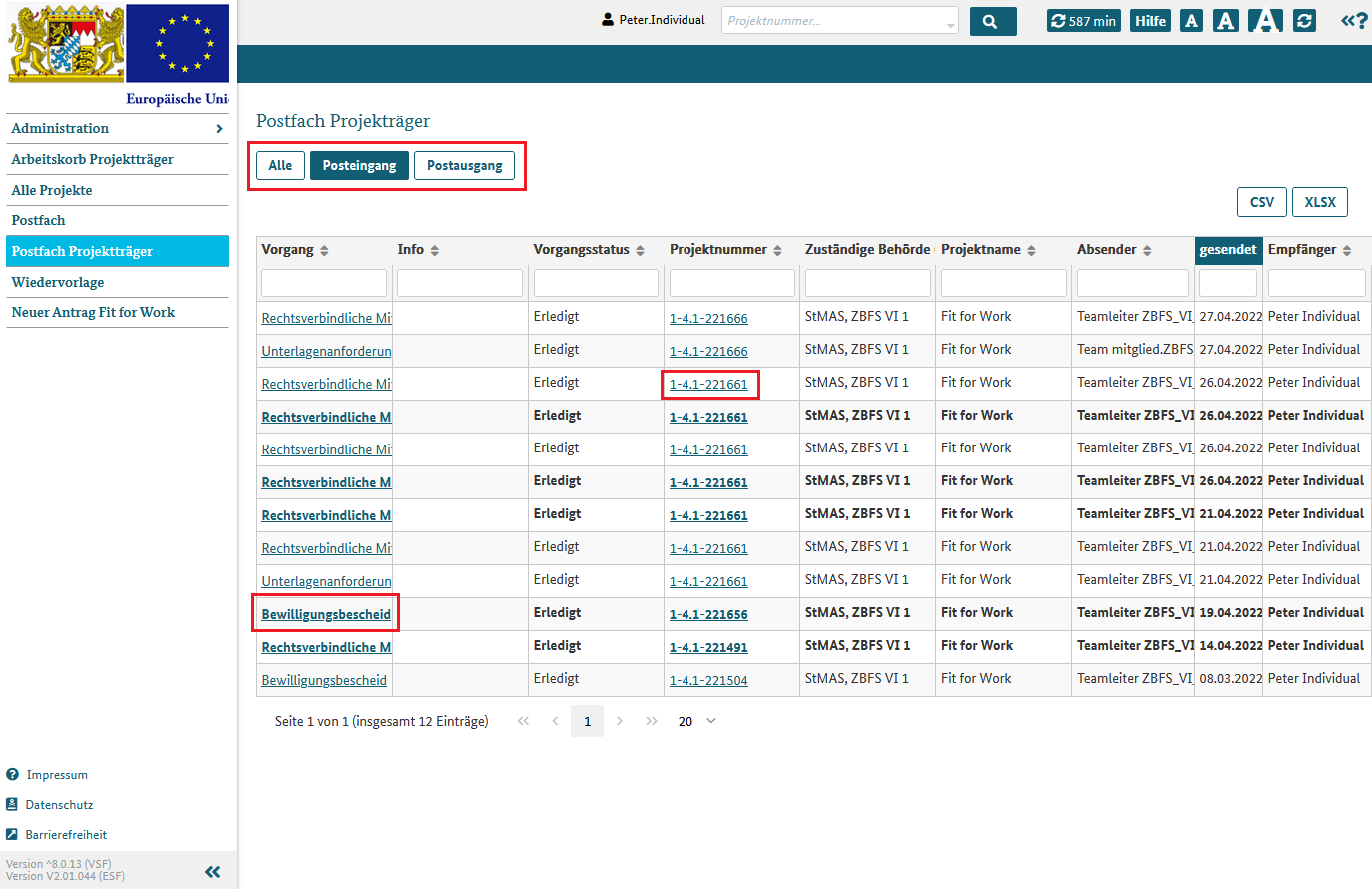The image size is (1372, 889).
Task: Click the Peter.Individual user icon
Action: (607, 20)
